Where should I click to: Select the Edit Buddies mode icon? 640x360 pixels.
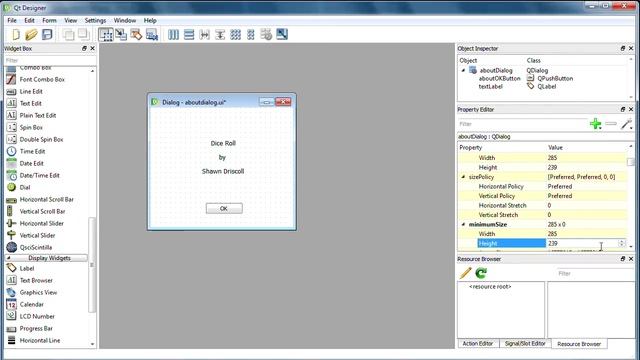pyautogui.click(x=136, y=35)
